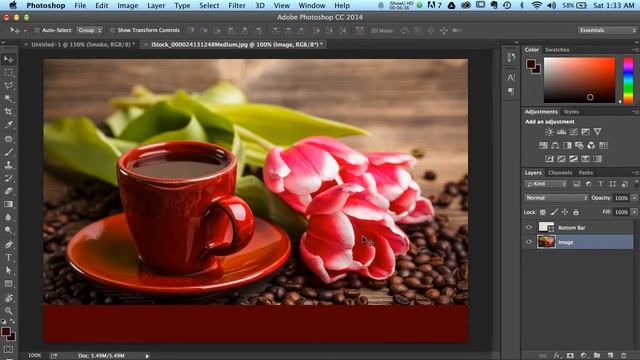640x360 pixels.
Task: Toggle lock transparent pixels
Action: point(543,212)
